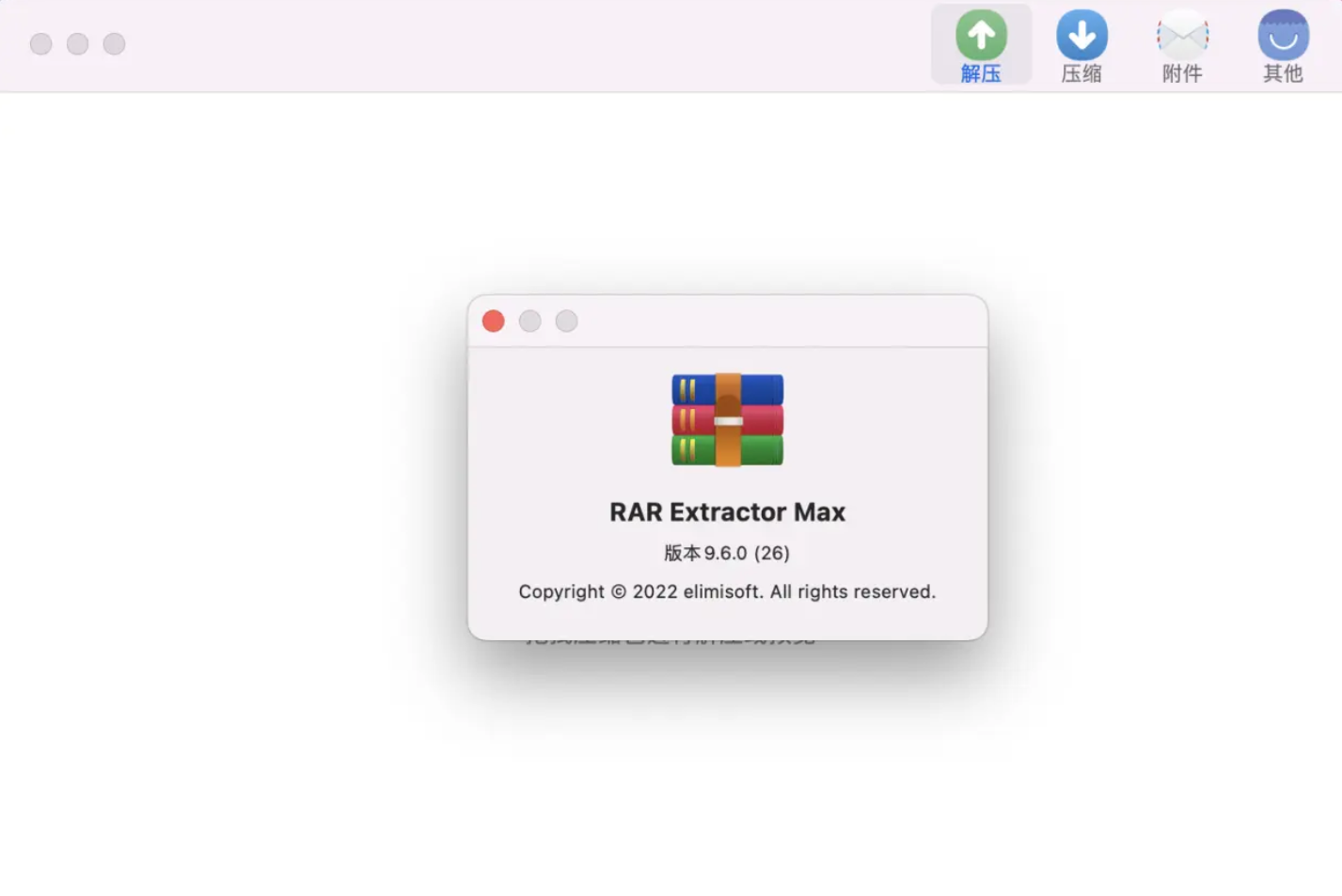Click the main window's grey close button
The height and width of the screenshot is (896, 1342).
coord(41,44)
